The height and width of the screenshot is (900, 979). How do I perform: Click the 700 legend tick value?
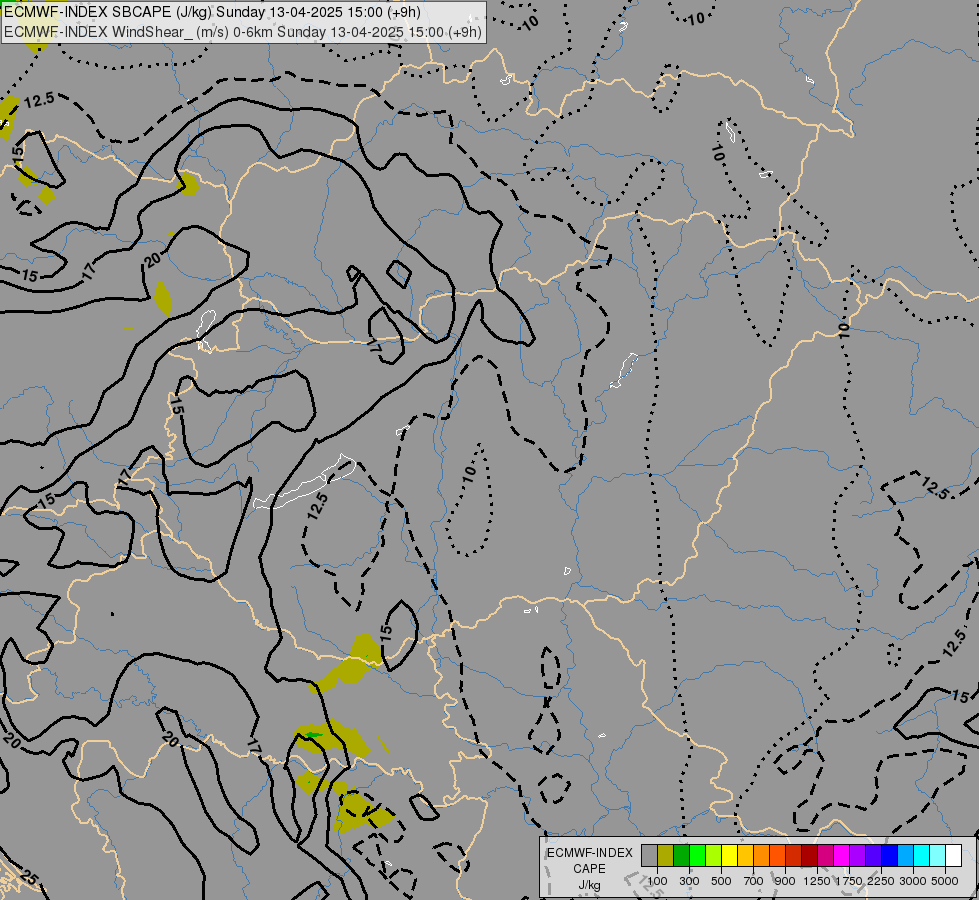point(754,881)
